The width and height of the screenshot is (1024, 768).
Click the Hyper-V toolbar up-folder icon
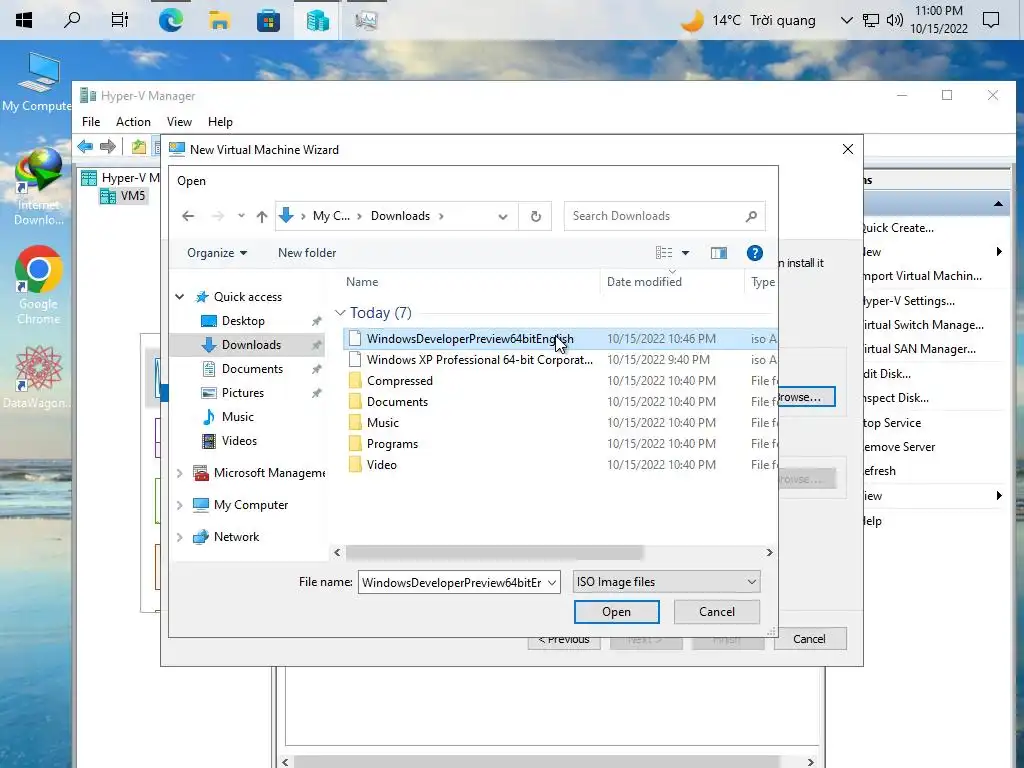[x=138, y=146]
